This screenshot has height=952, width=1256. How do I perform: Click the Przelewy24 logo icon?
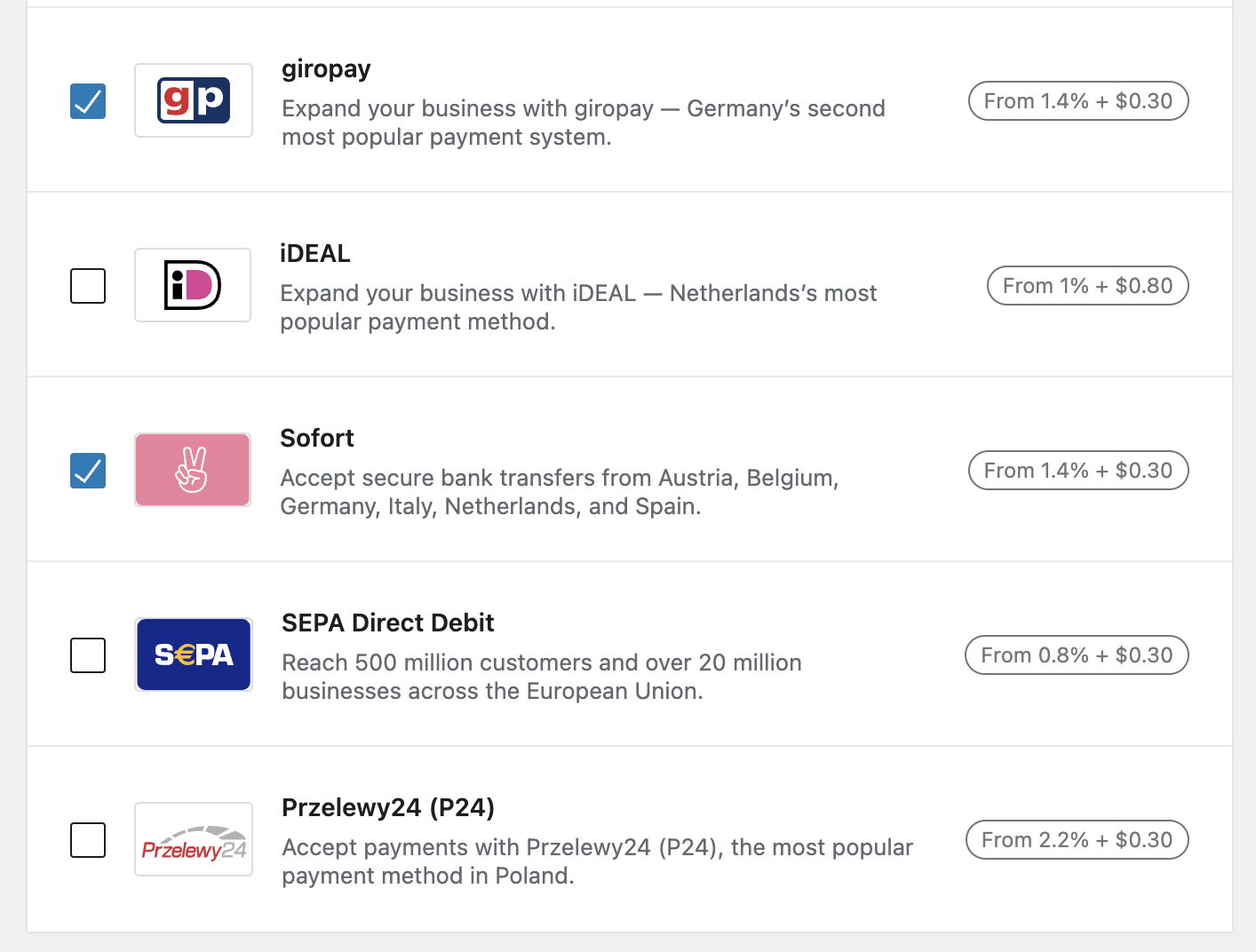point(194,839)
